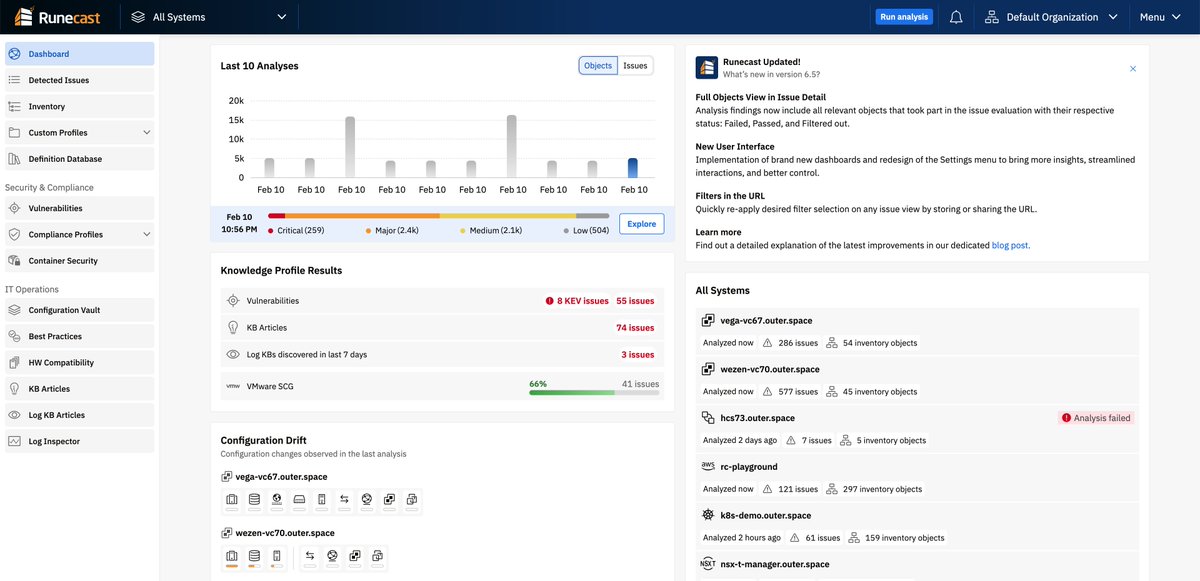Click the Vulnerabilities icon in the sidebar
Image resolution: width=1200 pixels, height=581 pixels.
coord(14,208)
